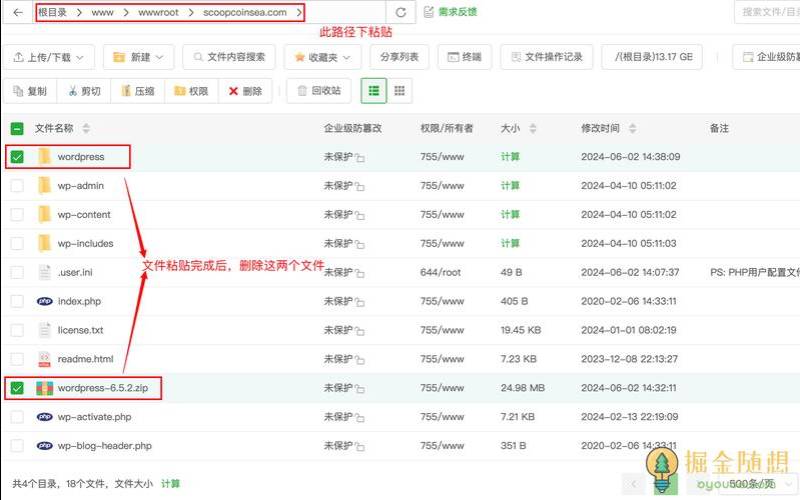Open the wp-admin folder

(81, 186)
